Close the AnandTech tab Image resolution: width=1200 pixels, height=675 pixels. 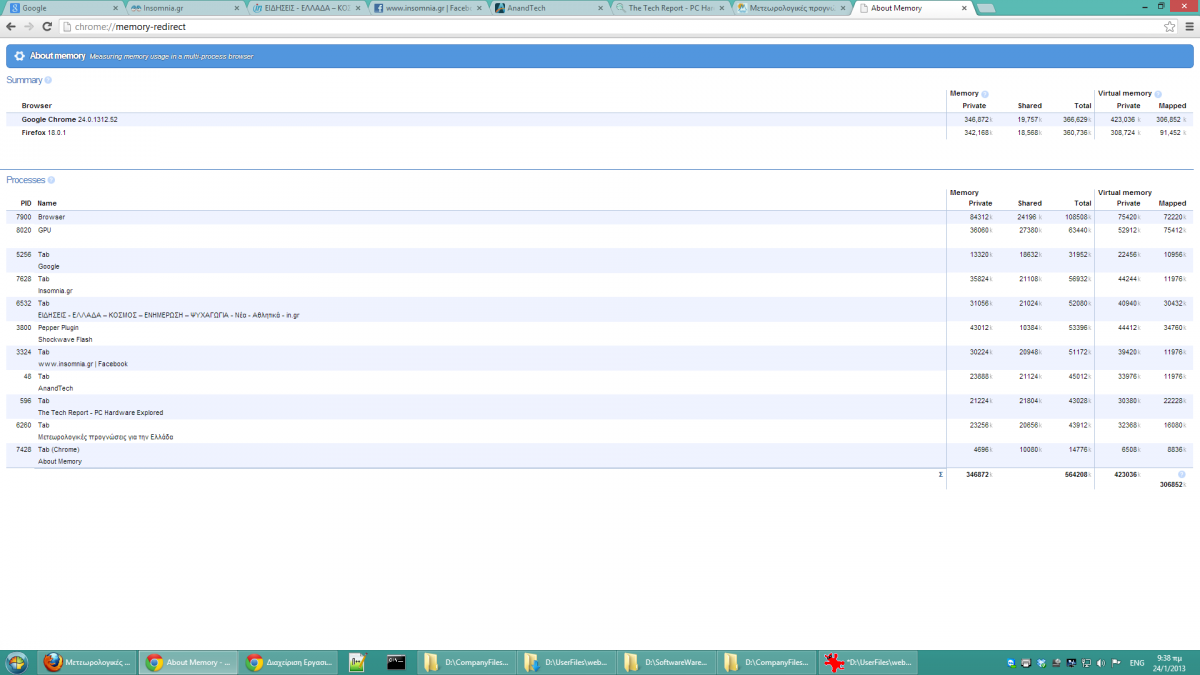[601, 8]
